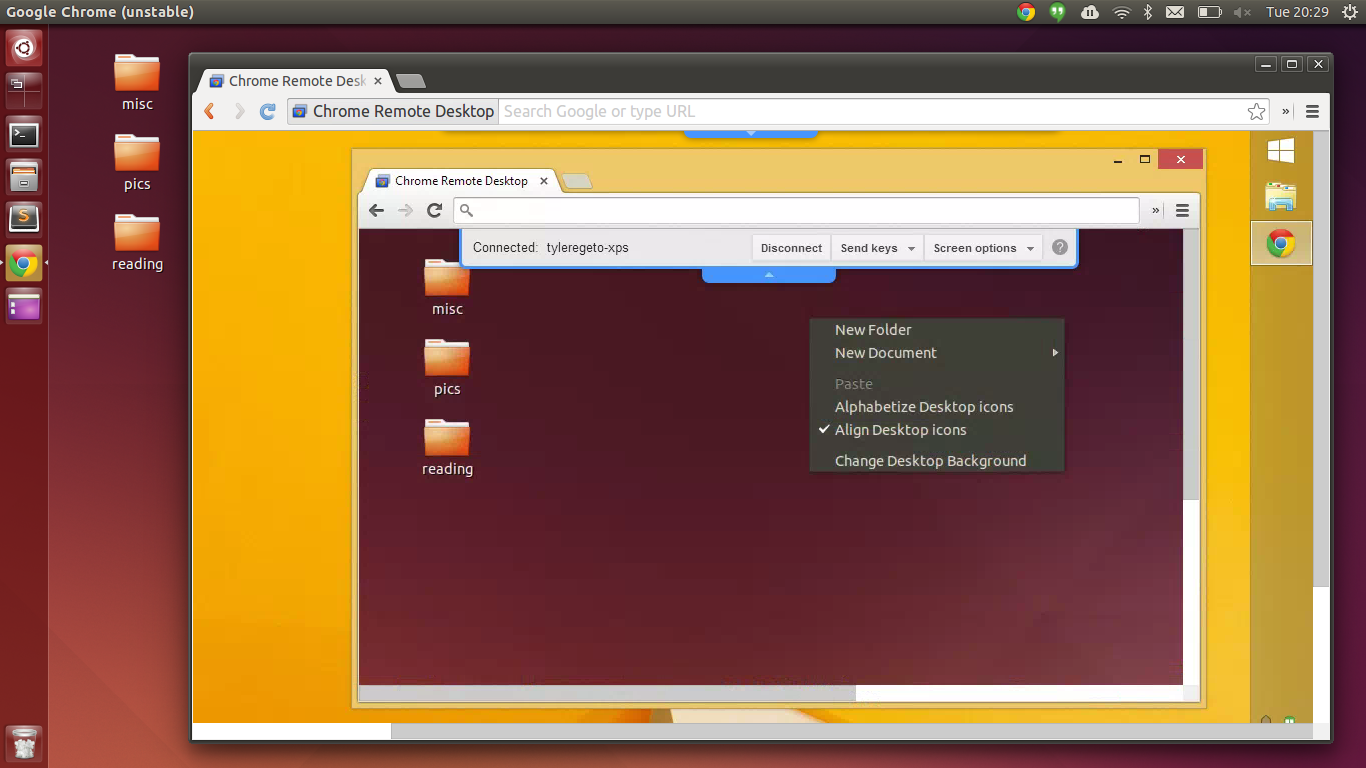Open File Explorer in the remote Windows taskbar
Image resolution: width=1366 pixels, height=768 pixels.
tap(1281, 197)
